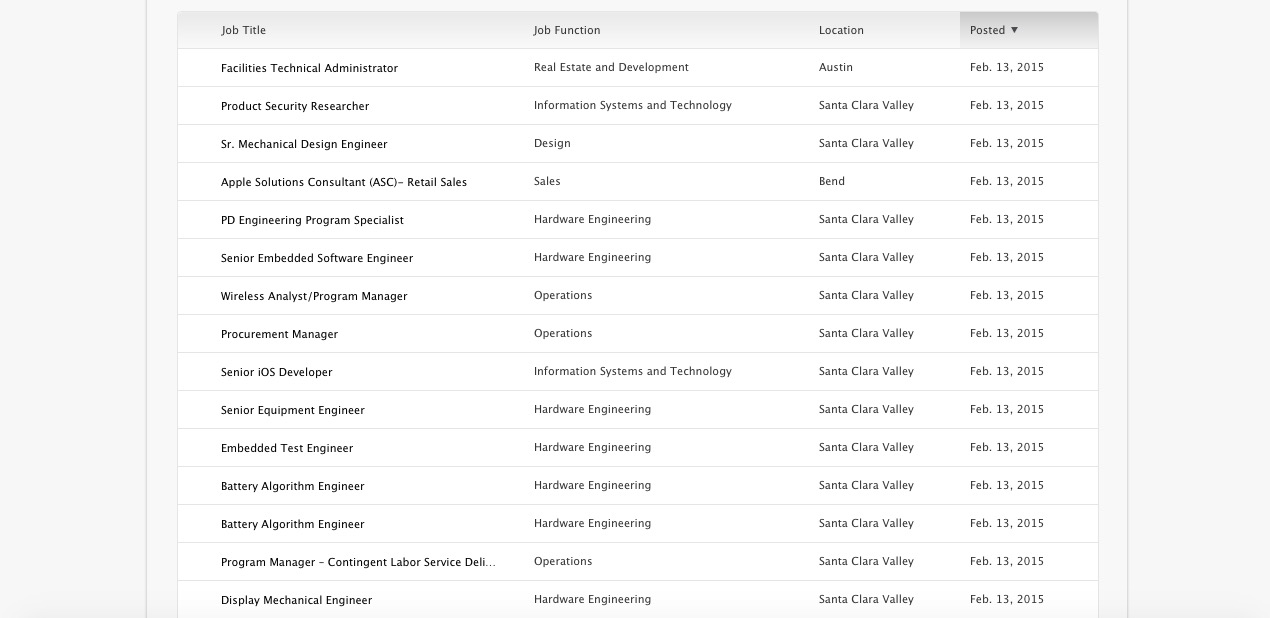Open Display Mechanical Engineer job

tap(296, 600)
